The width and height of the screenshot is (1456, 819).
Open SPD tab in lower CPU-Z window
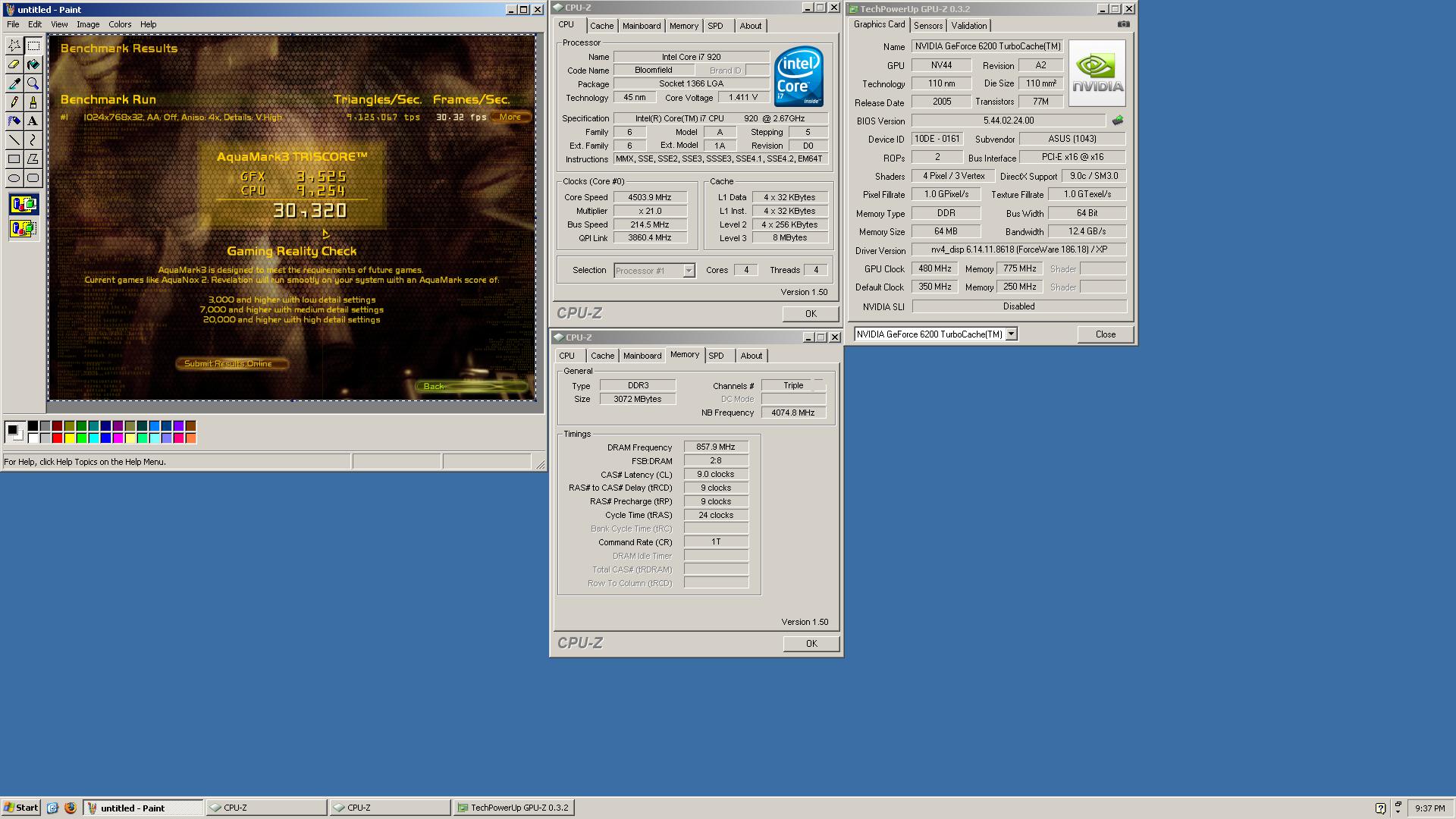(x=717, y=356)
